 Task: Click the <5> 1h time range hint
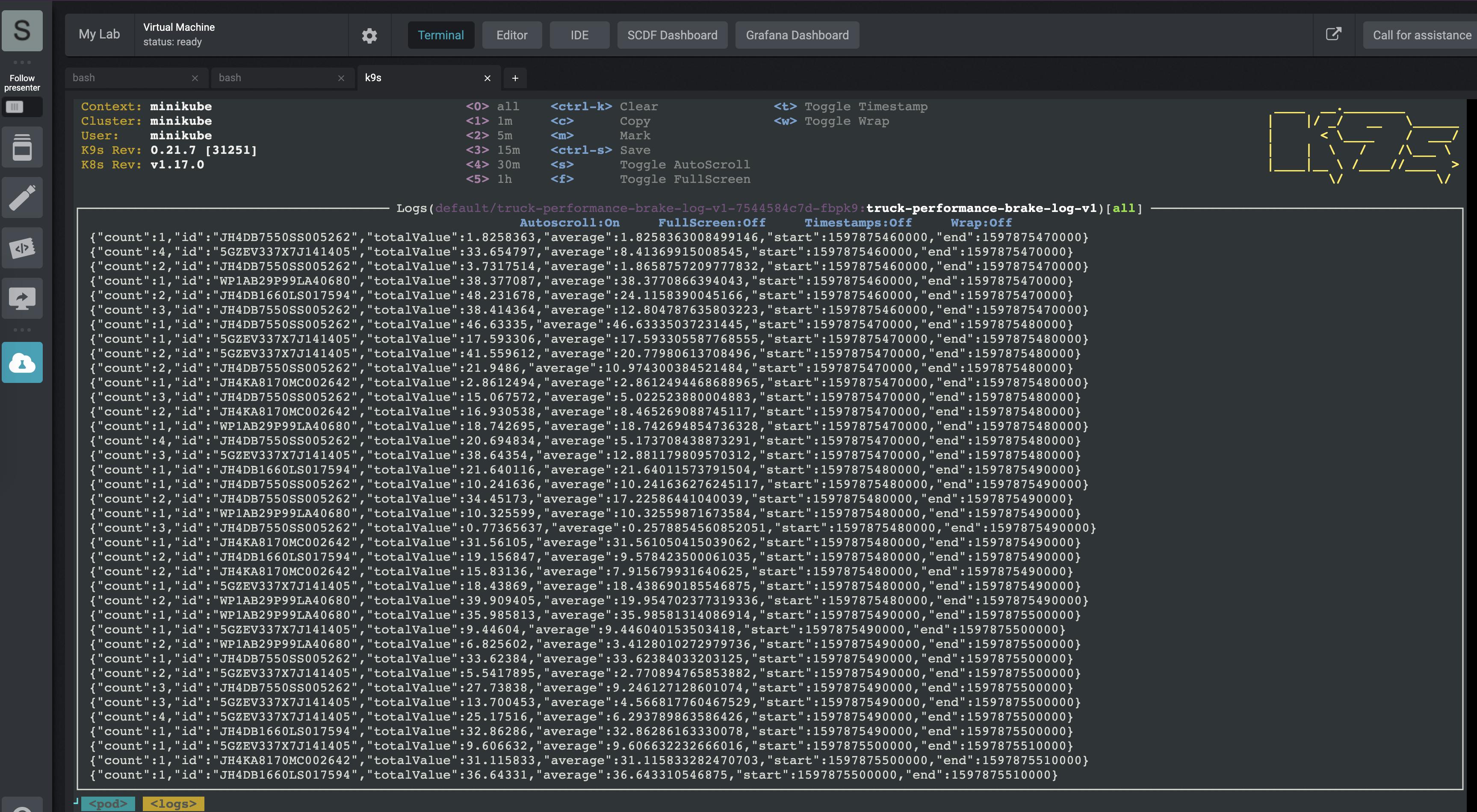click(x=488, y=179)
